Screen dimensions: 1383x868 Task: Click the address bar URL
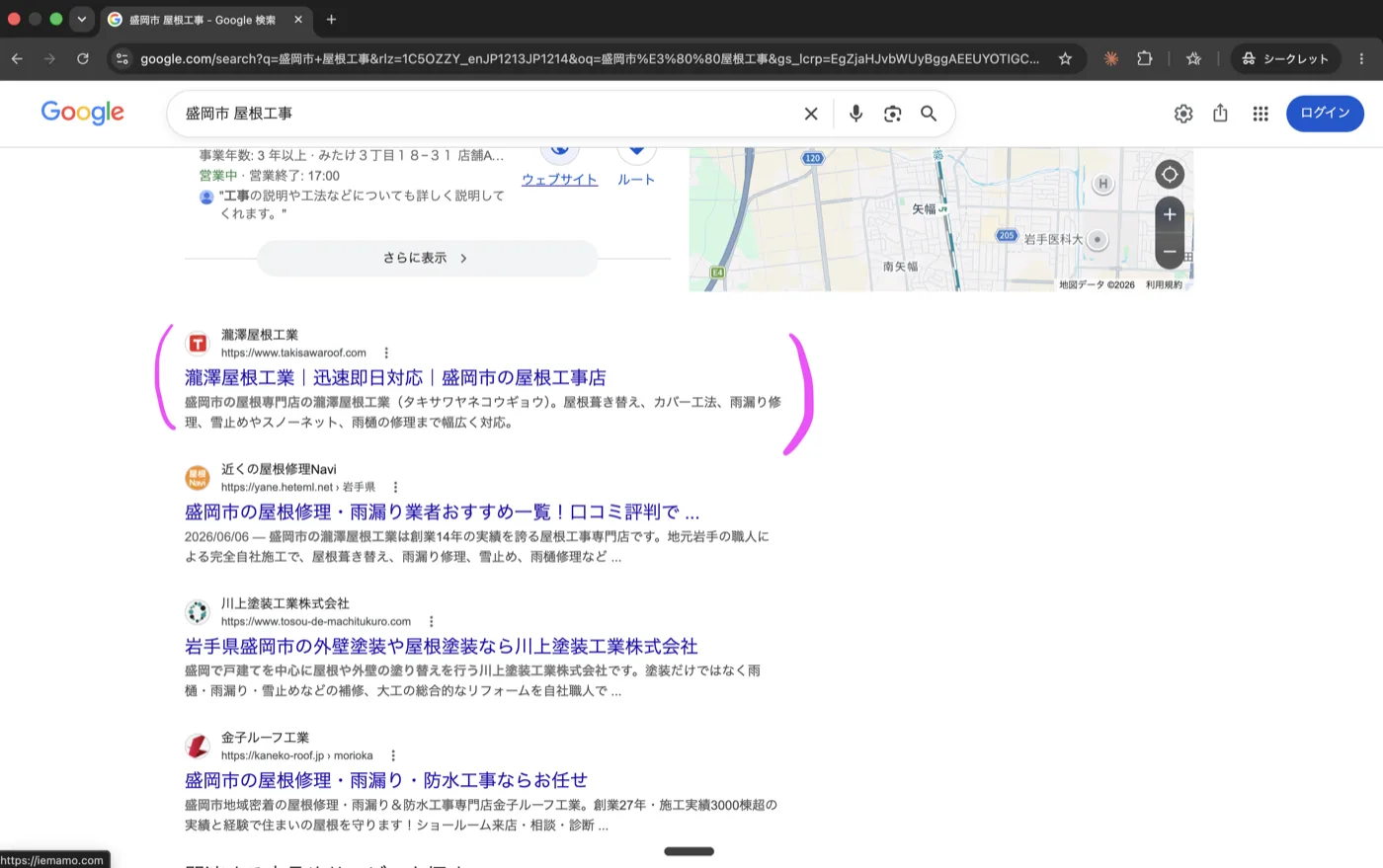coord(589,59)
